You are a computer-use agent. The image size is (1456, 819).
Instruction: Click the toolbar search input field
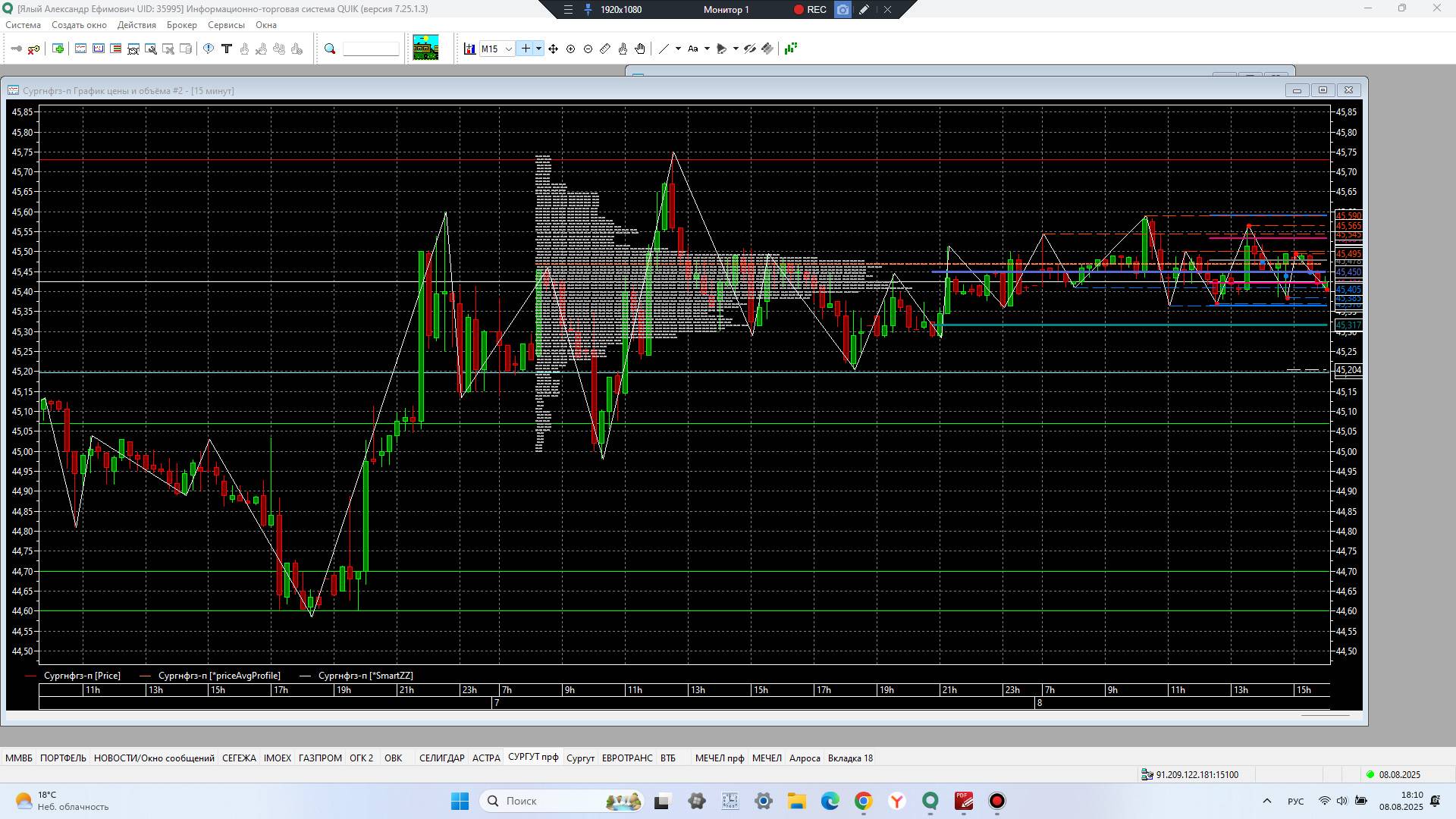point(371,49)
